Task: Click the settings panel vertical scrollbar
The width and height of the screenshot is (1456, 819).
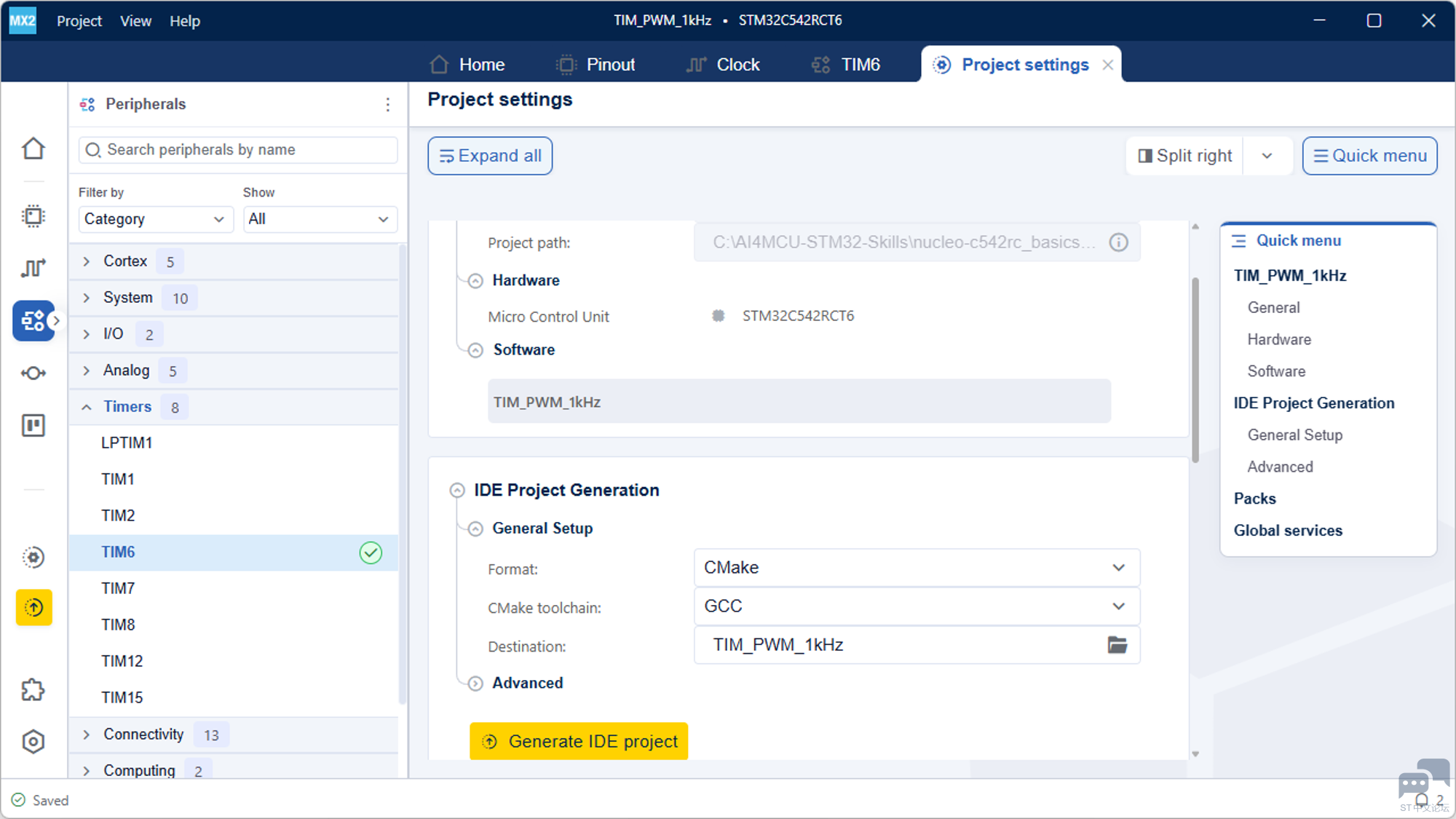Action: click(x=1195, y=370)
